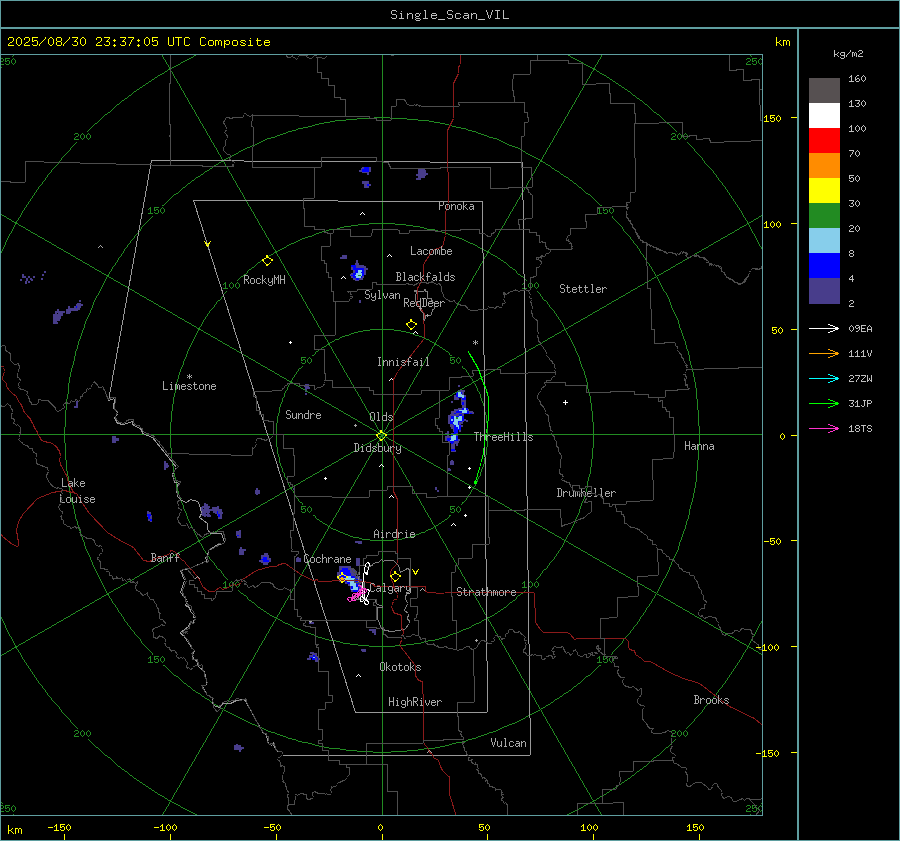The height and width of the screenshot is (841, 900).
Task: Click the Calgary city label
Action: coord(390,588)
